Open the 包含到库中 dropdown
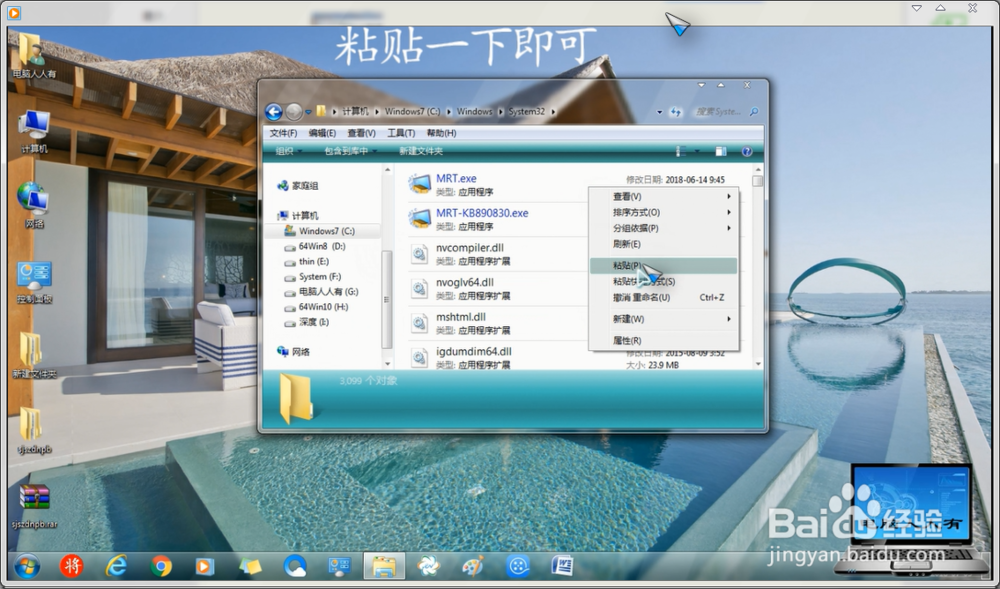 click(351, 151)
